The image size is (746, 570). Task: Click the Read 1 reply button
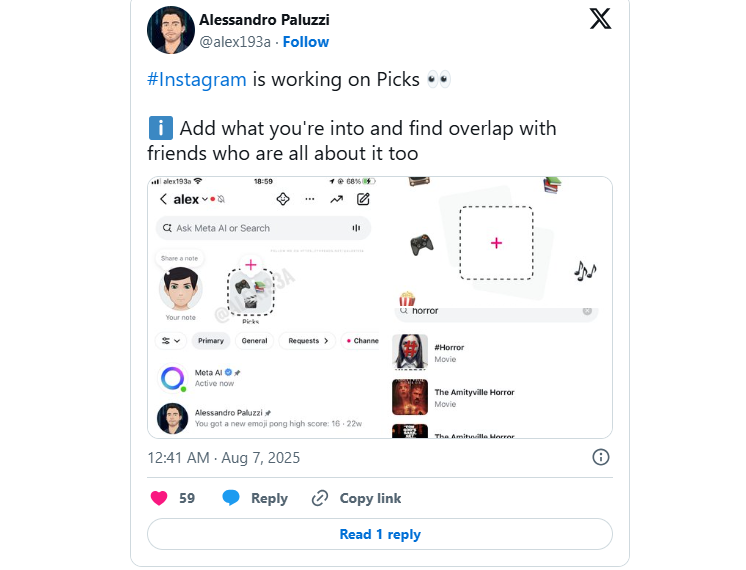click(x=380, y=534)
